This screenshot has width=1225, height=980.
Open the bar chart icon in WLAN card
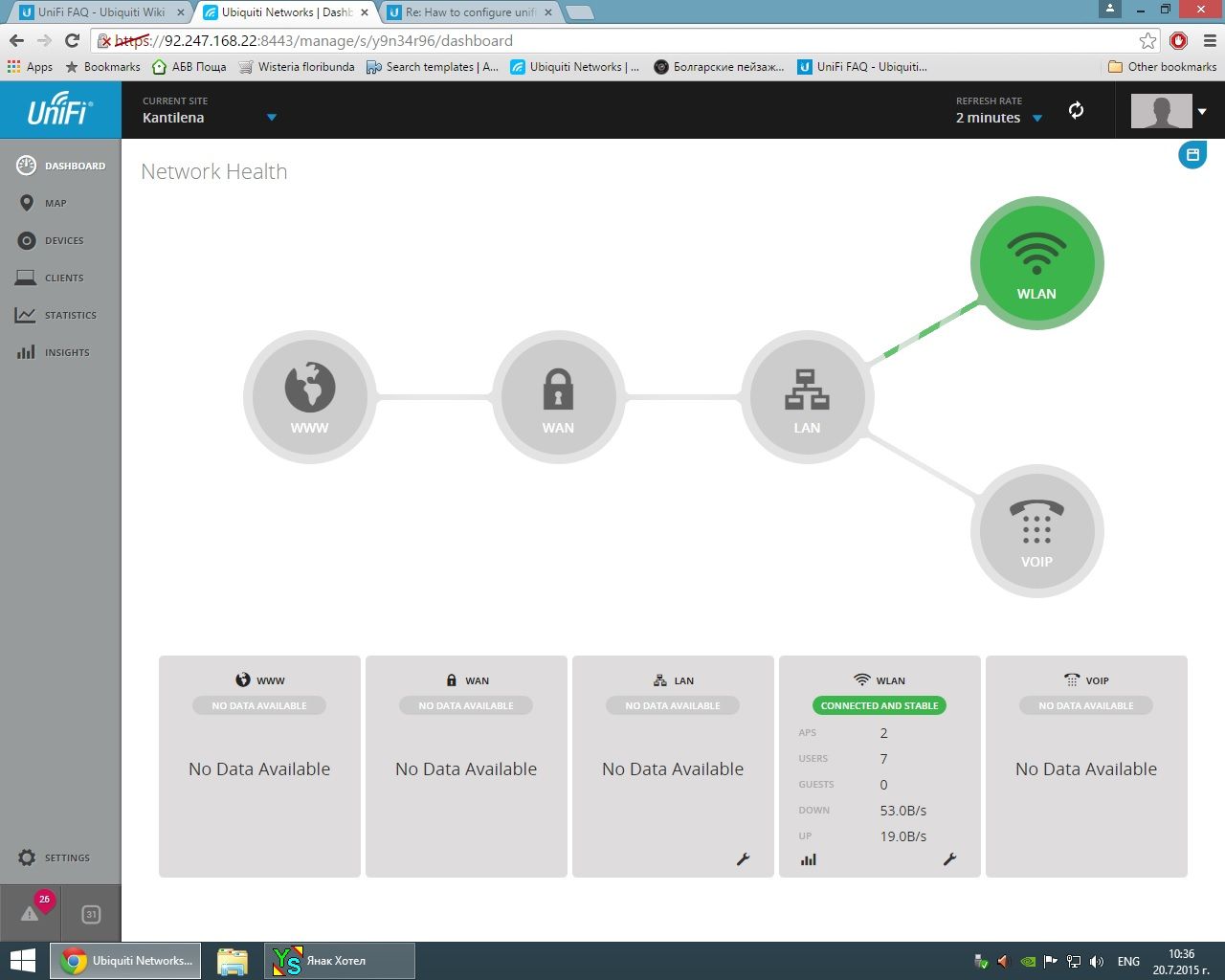(x=809, y=859)
